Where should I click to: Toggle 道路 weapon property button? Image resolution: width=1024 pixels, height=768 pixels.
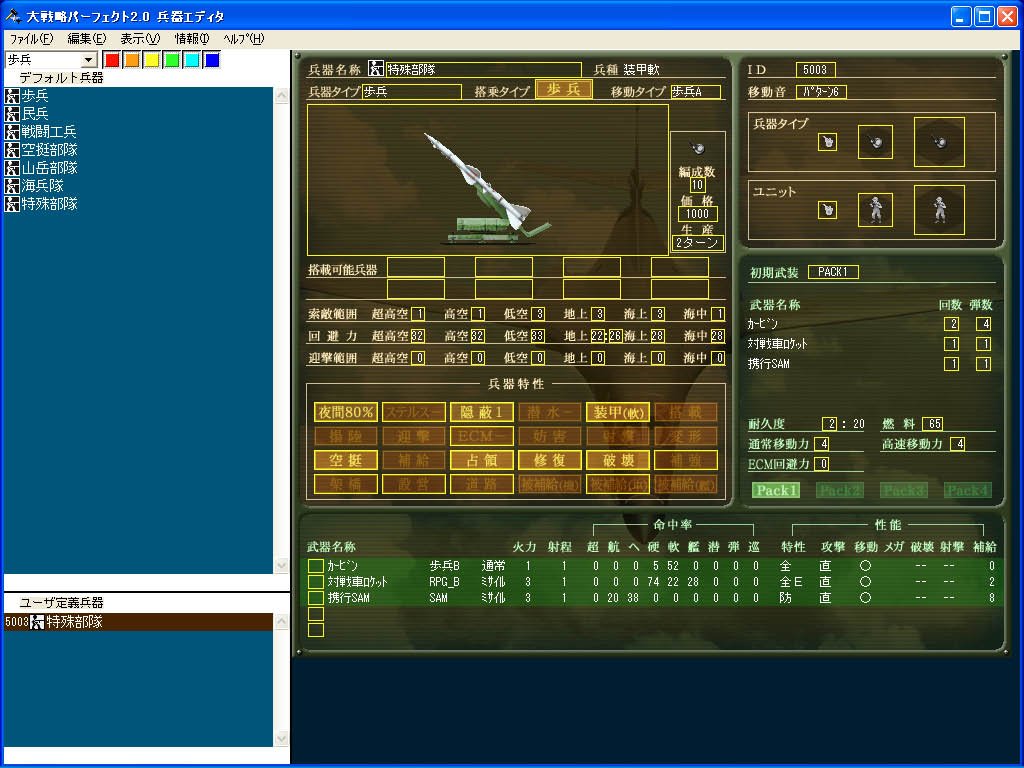coord(481,484)
